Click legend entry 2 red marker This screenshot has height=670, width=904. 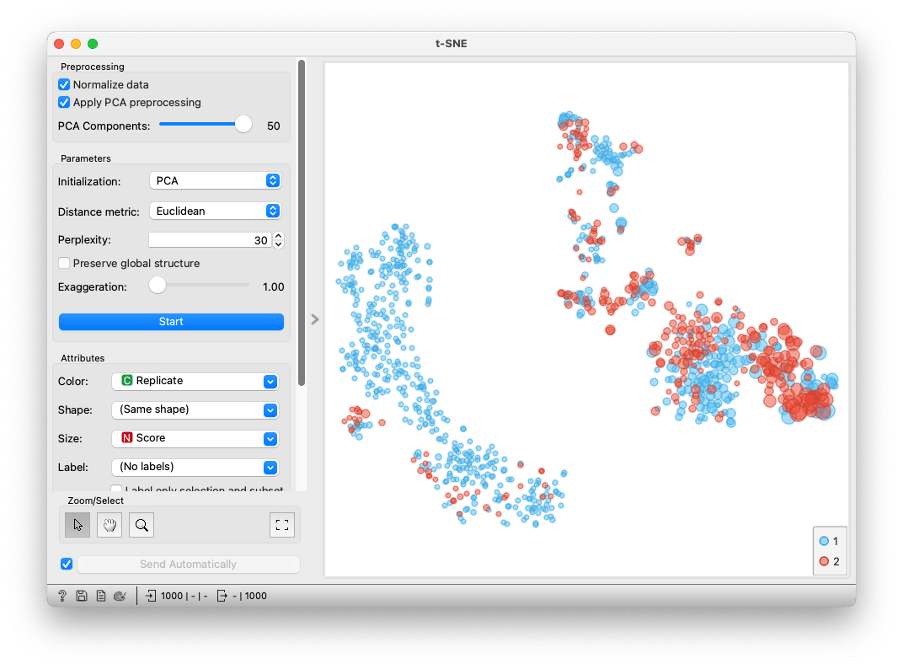[x=824, y=561]
